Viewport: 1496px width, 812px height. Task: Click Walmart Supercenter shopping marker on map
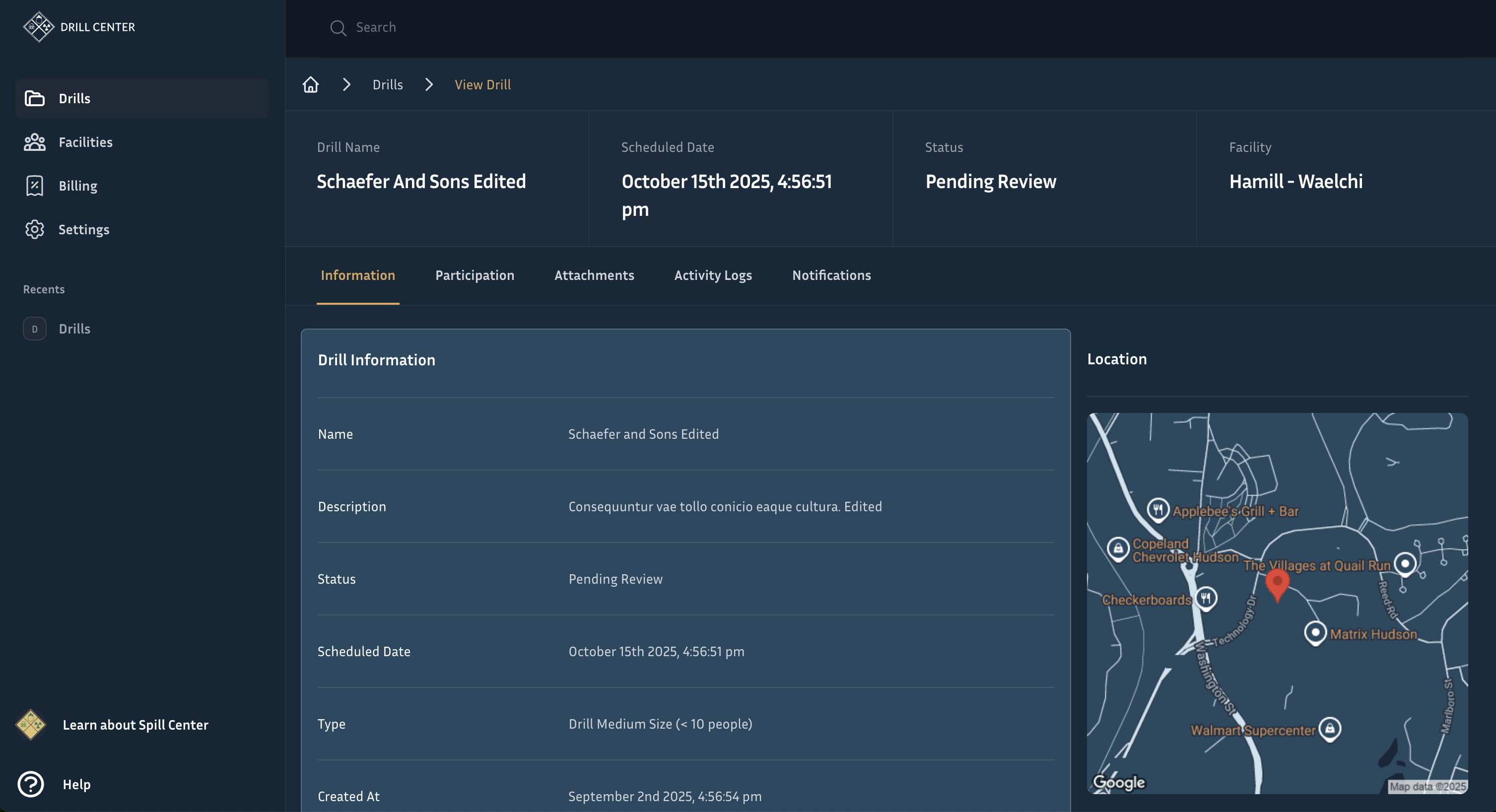(x=1330, y=729)
